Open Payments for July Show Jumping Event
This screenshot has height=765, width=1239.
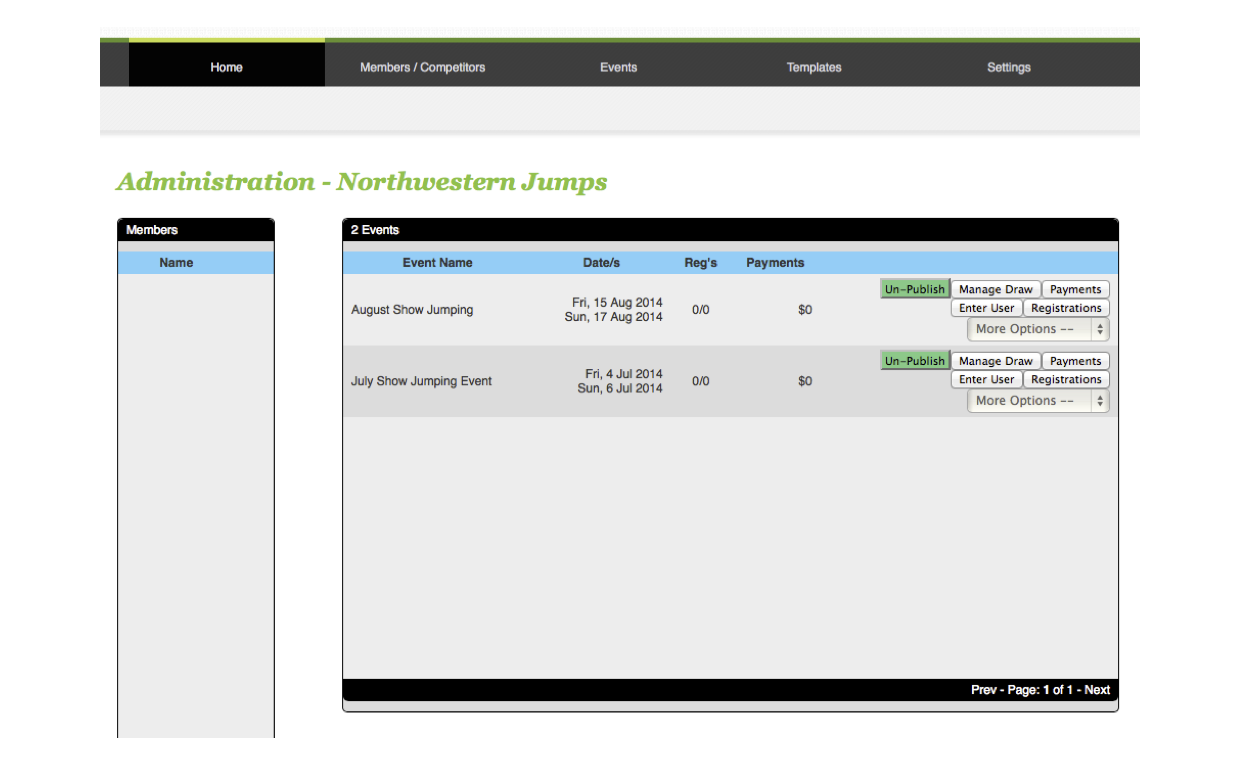click(1075, 361)
